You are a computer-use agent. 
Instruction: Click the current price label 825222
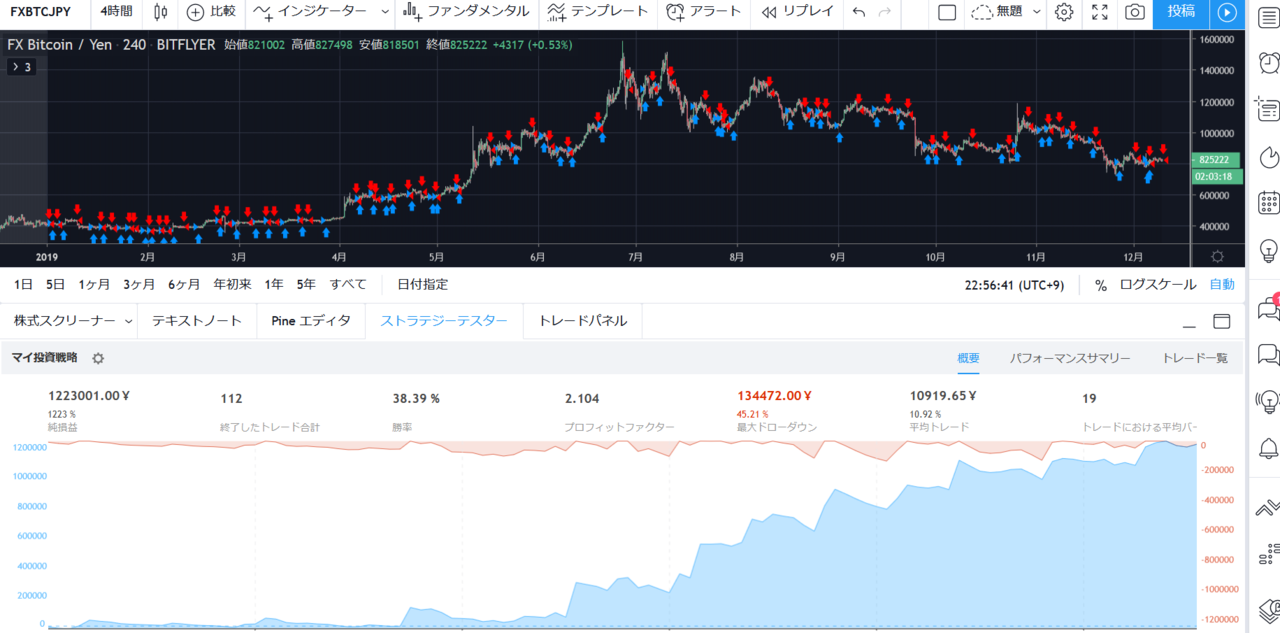1219,160
